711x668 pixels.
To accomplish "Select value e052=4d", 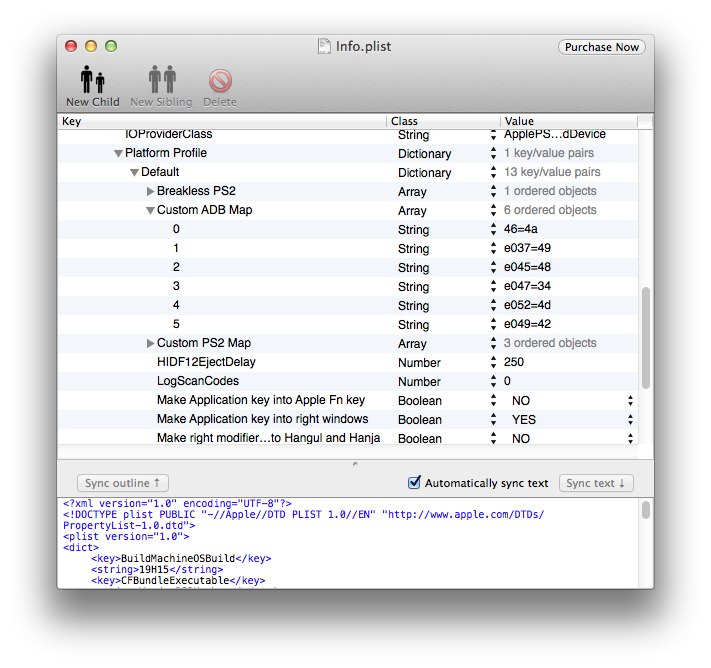I will [x=527, y=305].
